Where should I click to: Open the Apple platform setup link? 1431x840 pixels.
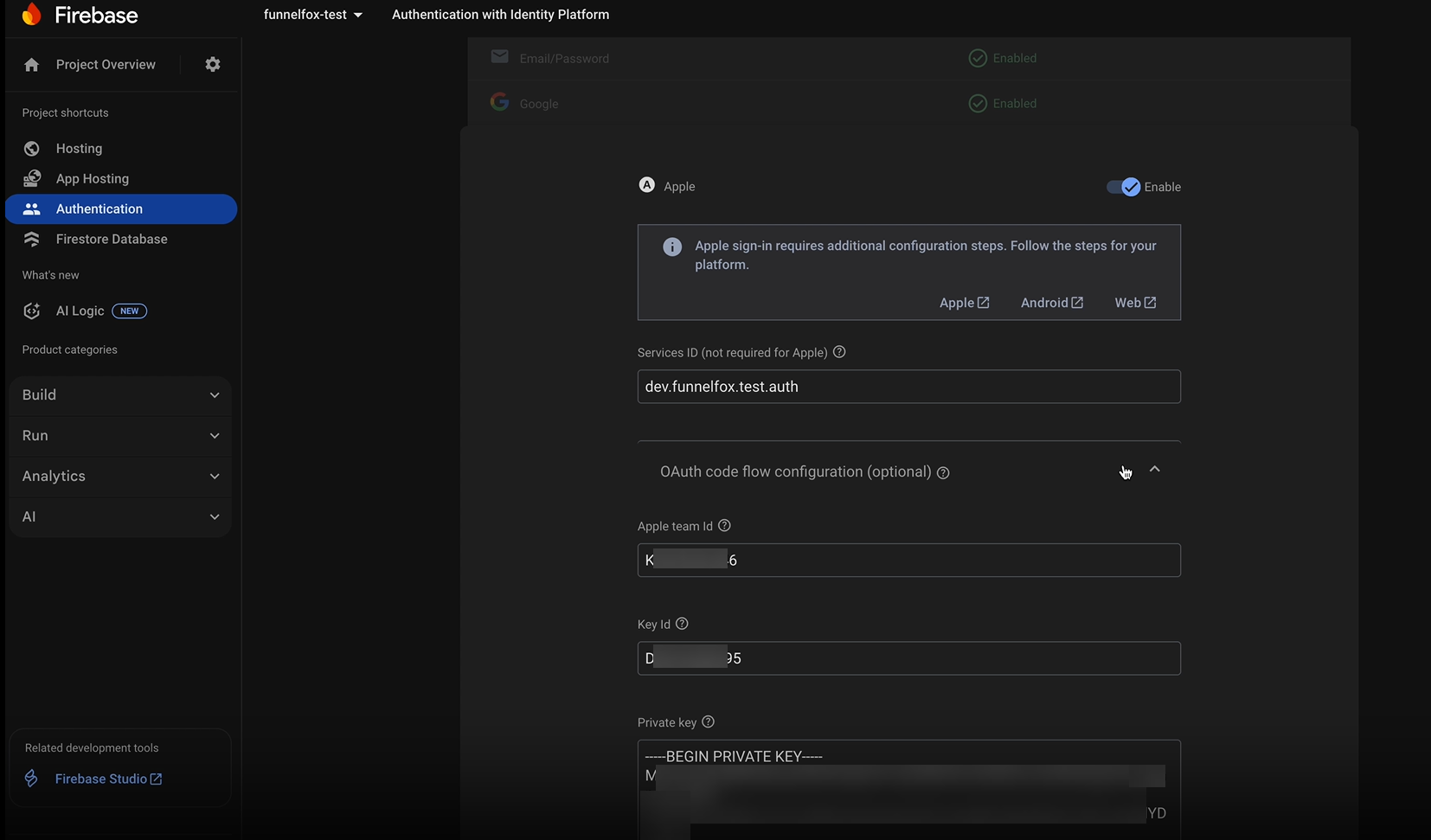pyautogui.click(x=964, y=303)
